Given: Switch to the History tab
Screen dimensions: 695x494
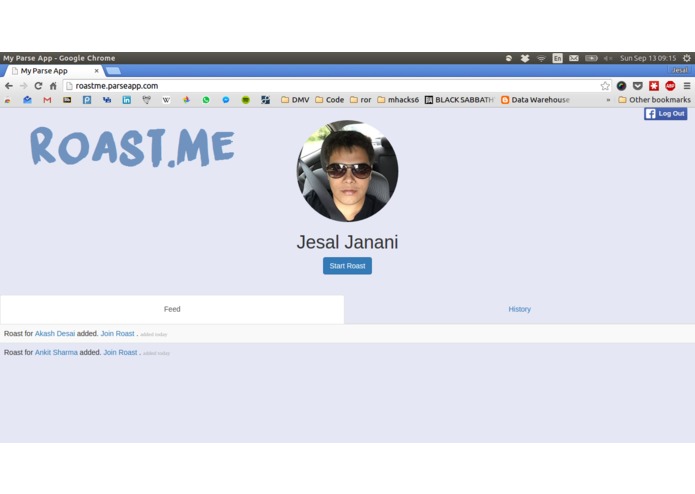Looking at the screenshot, I should click(519, 309).
